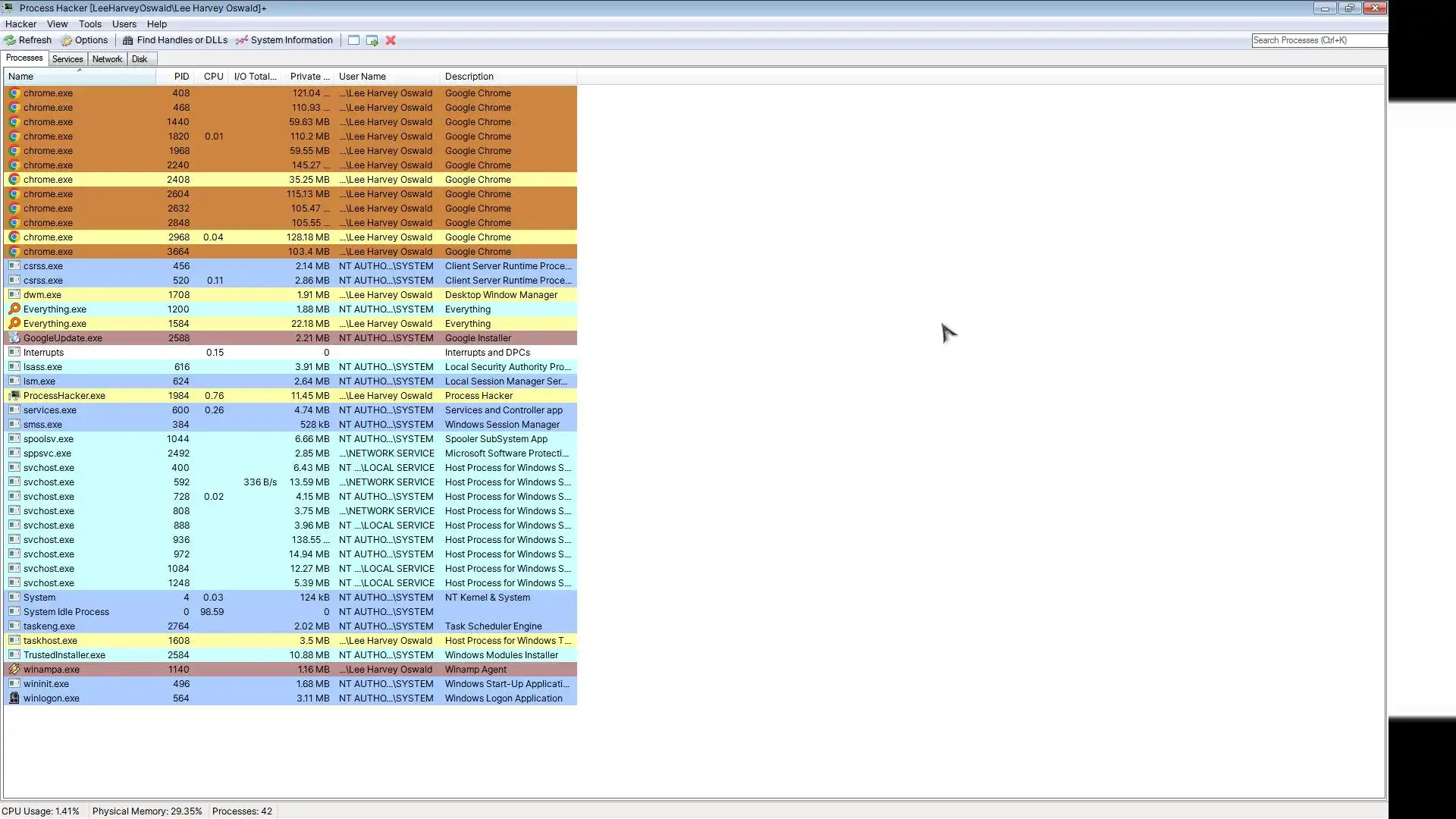1456x819 pixels.
Task: Switch to the Services tab
Action: pos(67,59)
